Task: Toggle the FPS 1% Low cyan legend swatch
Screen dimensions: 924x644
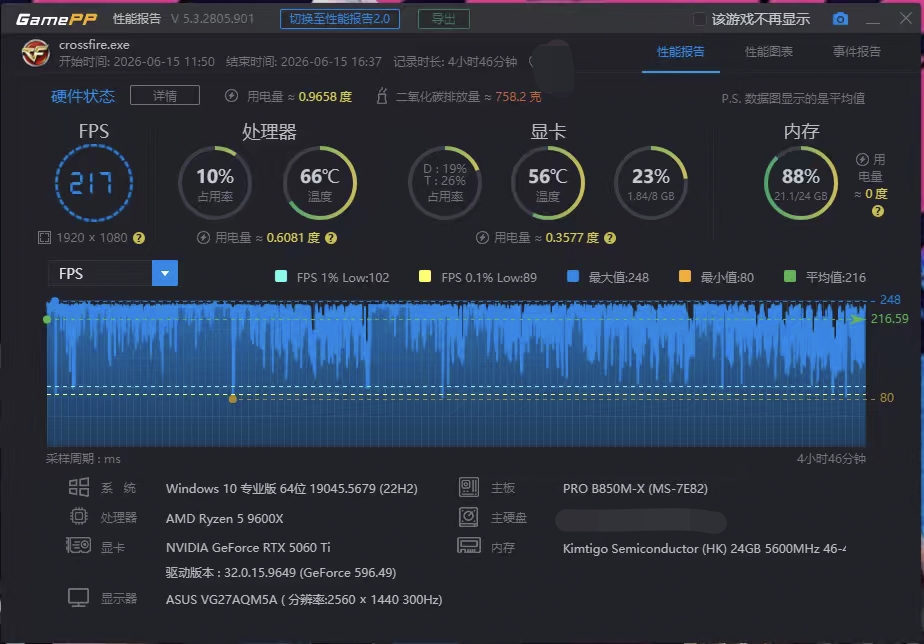Action: coord(281,276)
